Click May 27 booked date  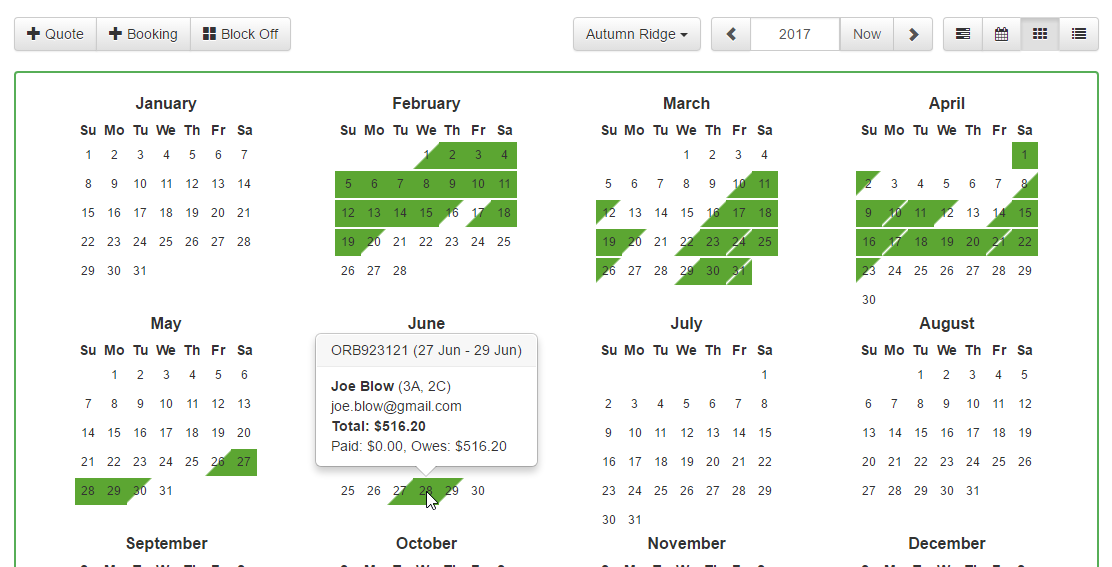point(244,462)
